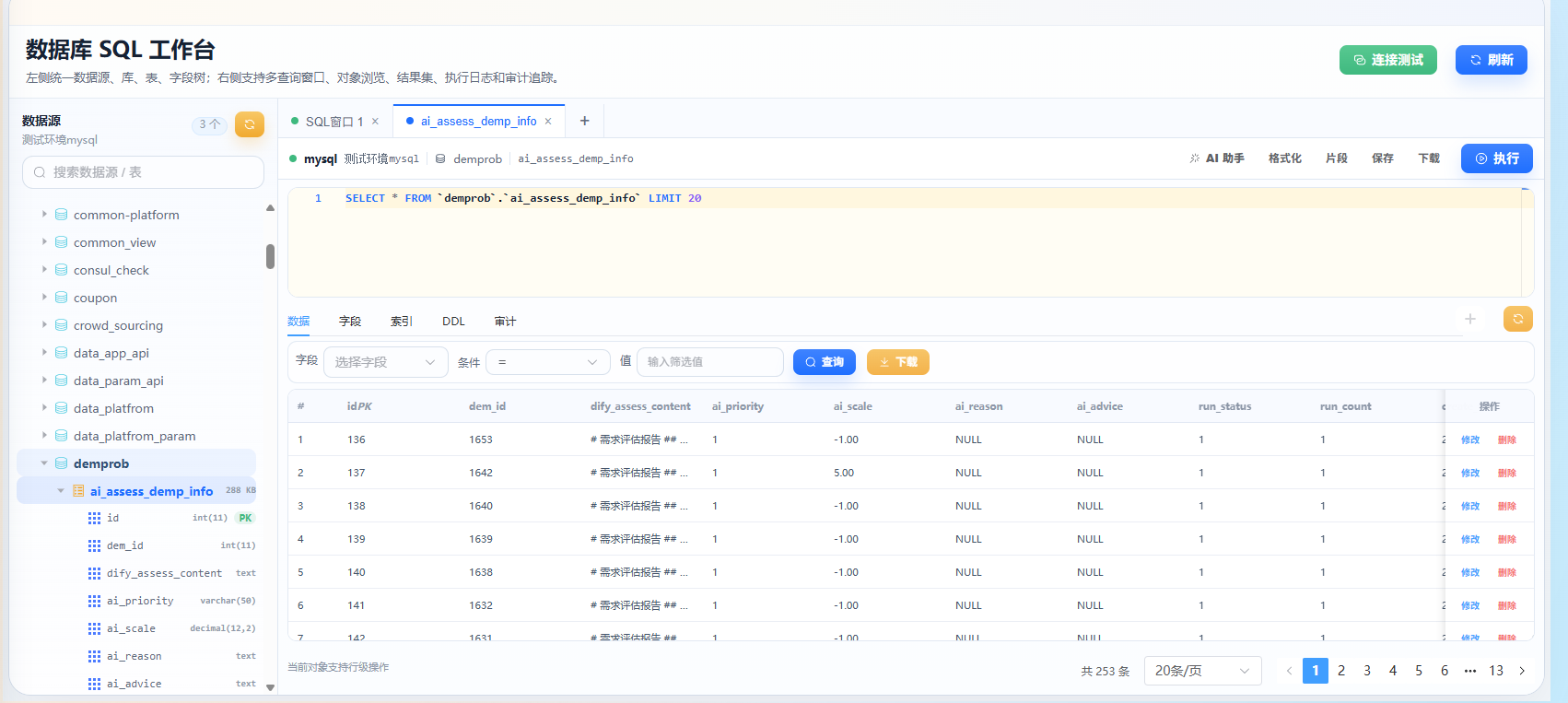Click the 下载 item in editor toolbar
This screenshot has height=703, width=1568.
(x=1429, y=158)
